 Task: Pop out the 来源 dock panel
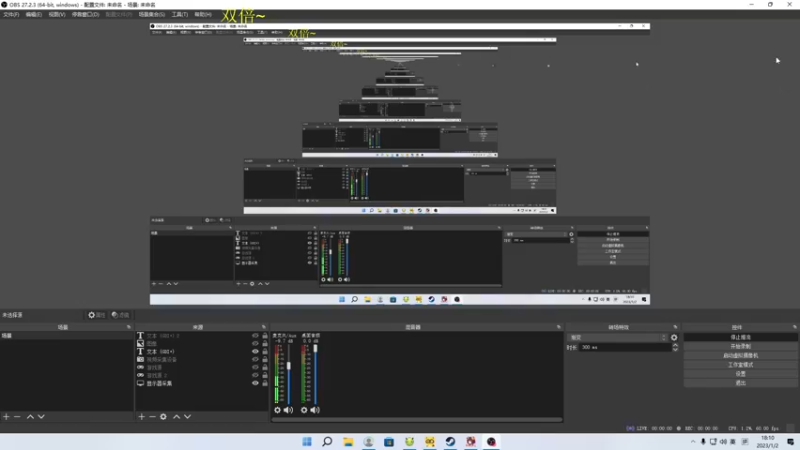[264, 327]
